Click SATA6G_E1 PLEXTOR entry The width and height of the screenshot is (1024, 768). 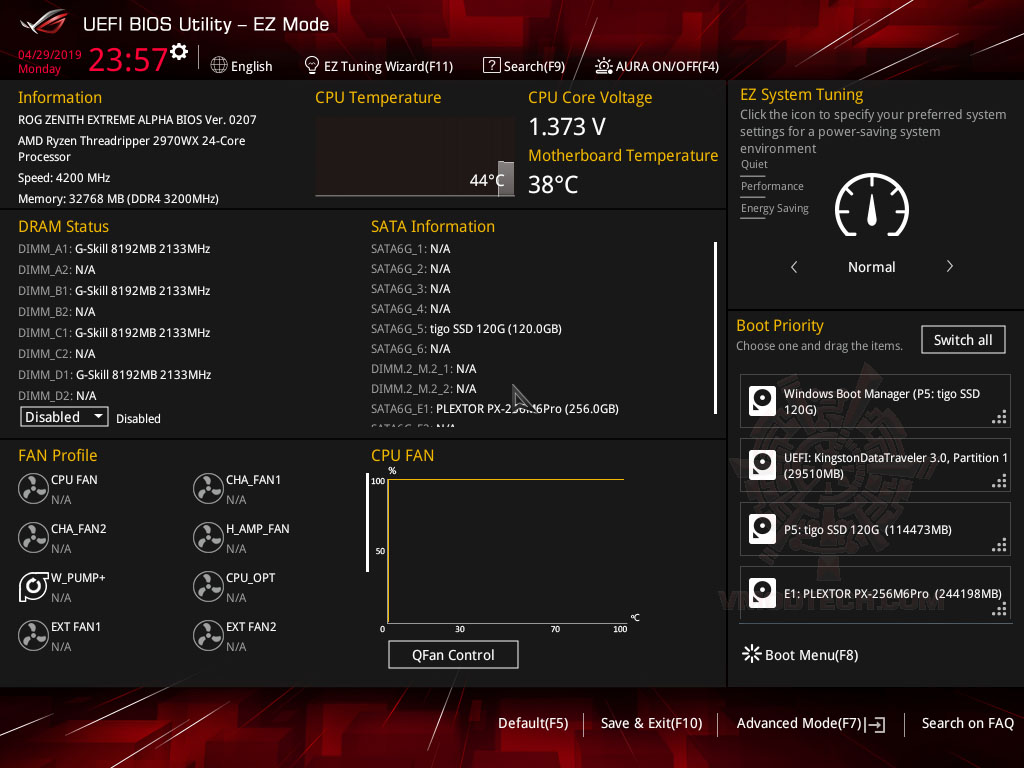click(495, 409)
